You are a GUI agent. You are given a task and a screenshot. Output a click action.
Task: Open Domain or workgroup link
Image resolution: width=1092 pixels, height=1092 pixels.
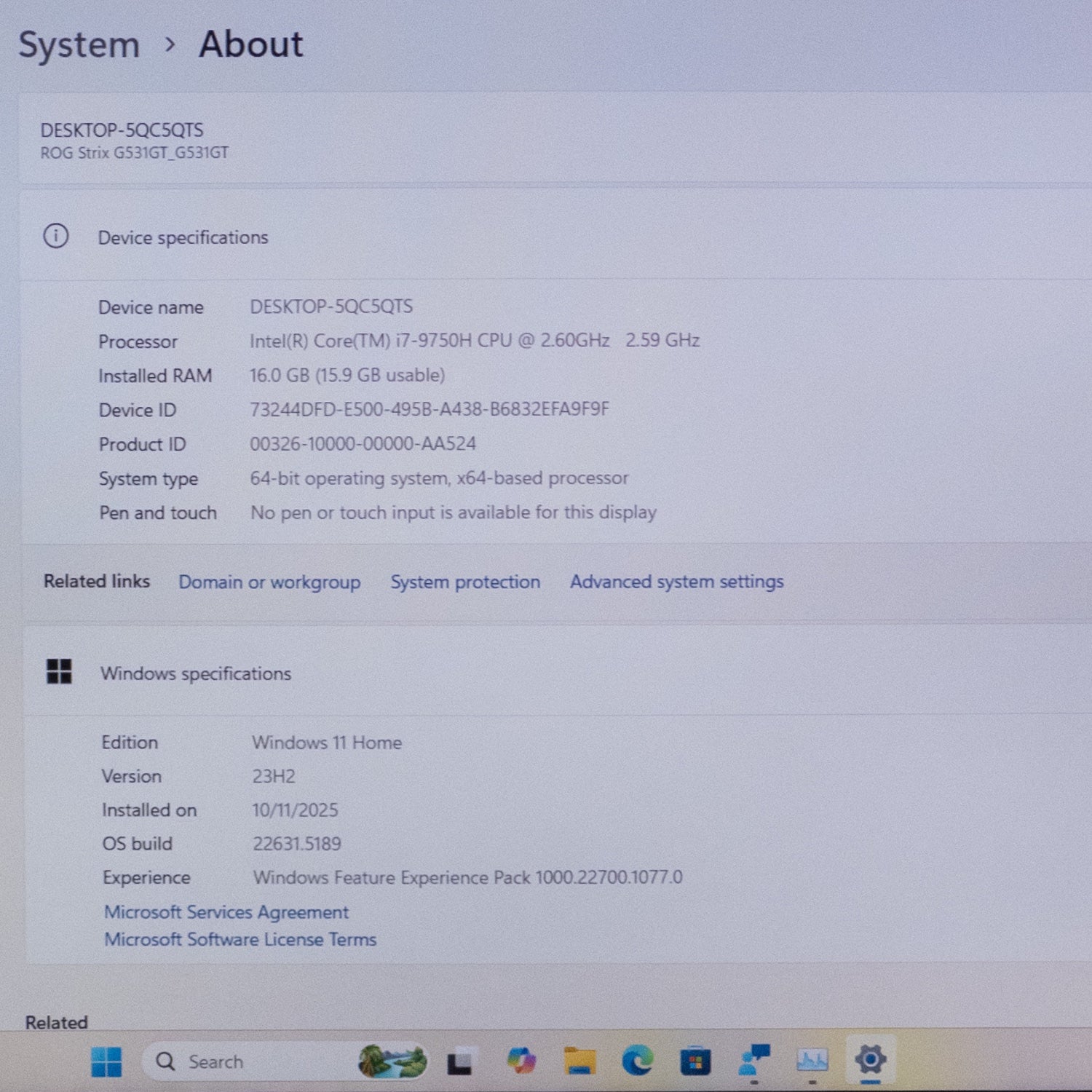[x=269, y=582]
